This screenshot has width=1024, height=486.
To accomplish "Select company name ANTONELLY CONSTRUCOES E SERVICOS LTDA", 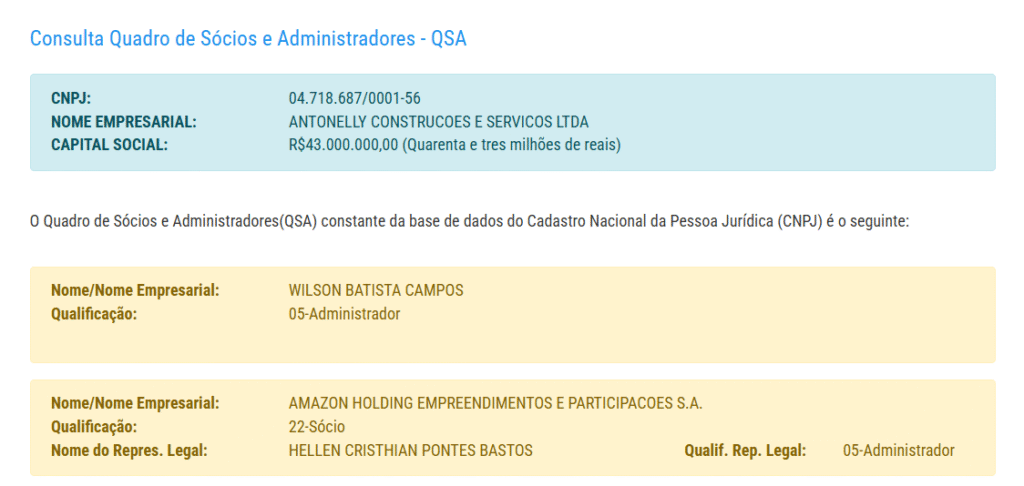I will pos(438,122).
